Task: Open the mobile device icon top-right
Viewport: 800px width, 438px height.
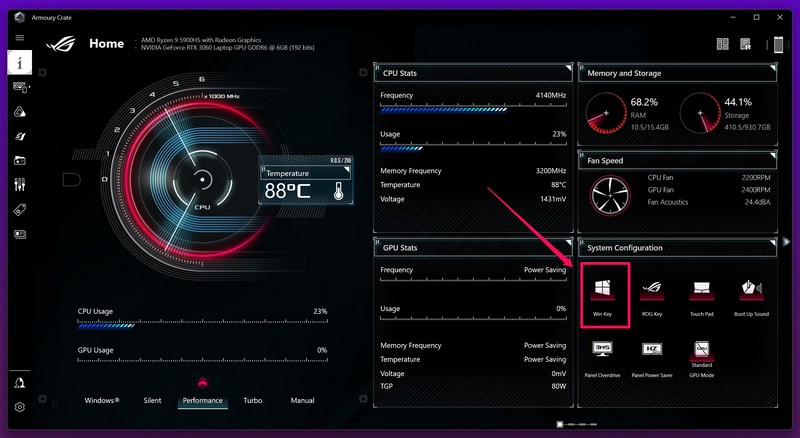Action: [x=778, y=44]
